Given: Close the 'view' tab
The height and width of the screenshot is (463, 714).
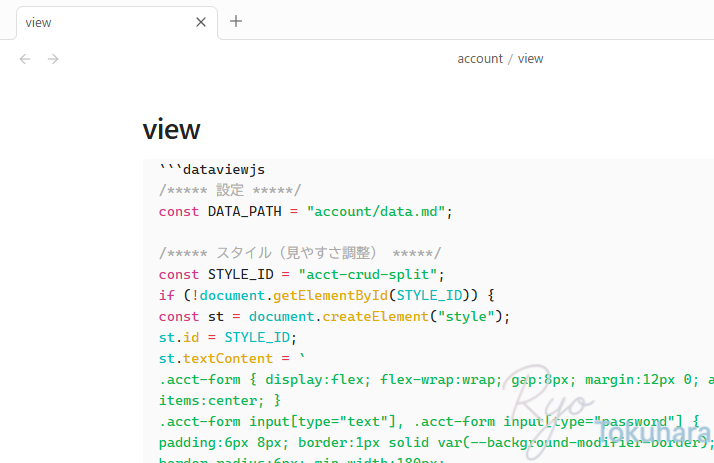Looking at the screenshot, I should point(201,22).
